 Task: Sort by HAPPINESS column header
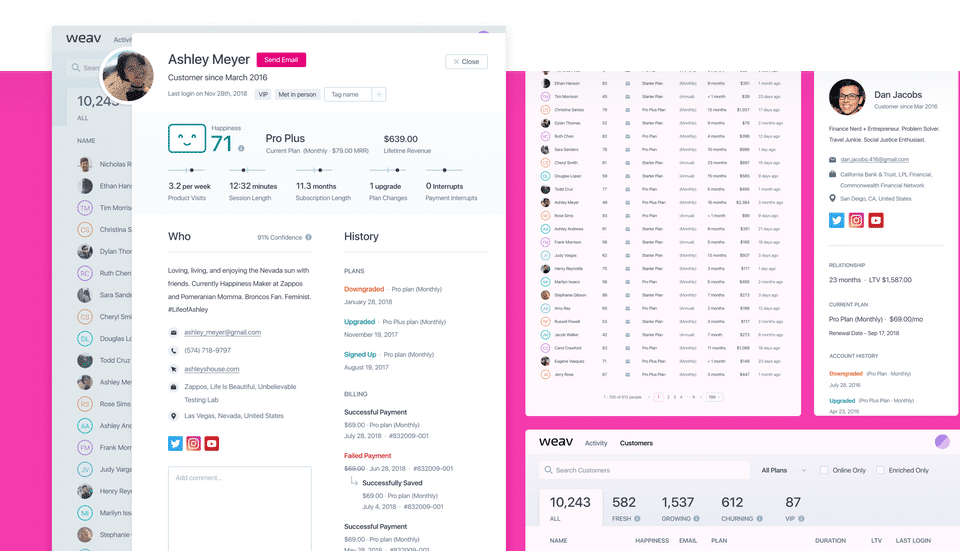coord(652,541)
